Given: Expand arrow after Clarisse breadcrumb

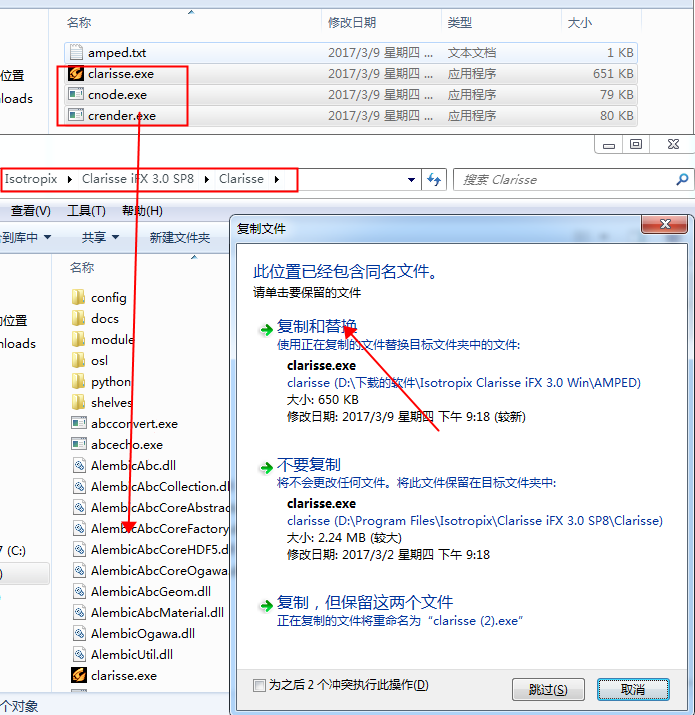Looking at the screenshot, I should click(x=277, y=179).
